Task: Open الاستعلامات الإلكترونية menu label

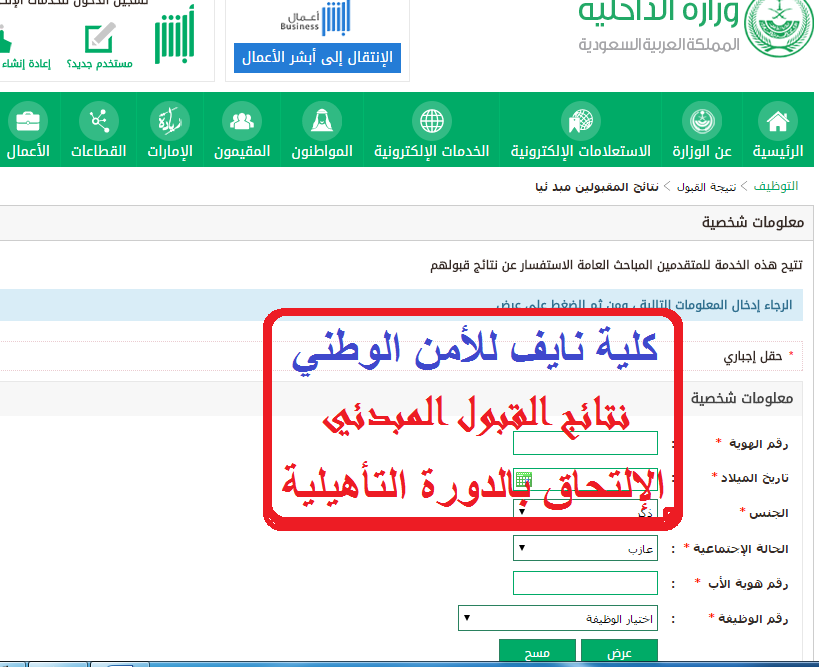Action: pyautogui.click(x=580, y=151)
